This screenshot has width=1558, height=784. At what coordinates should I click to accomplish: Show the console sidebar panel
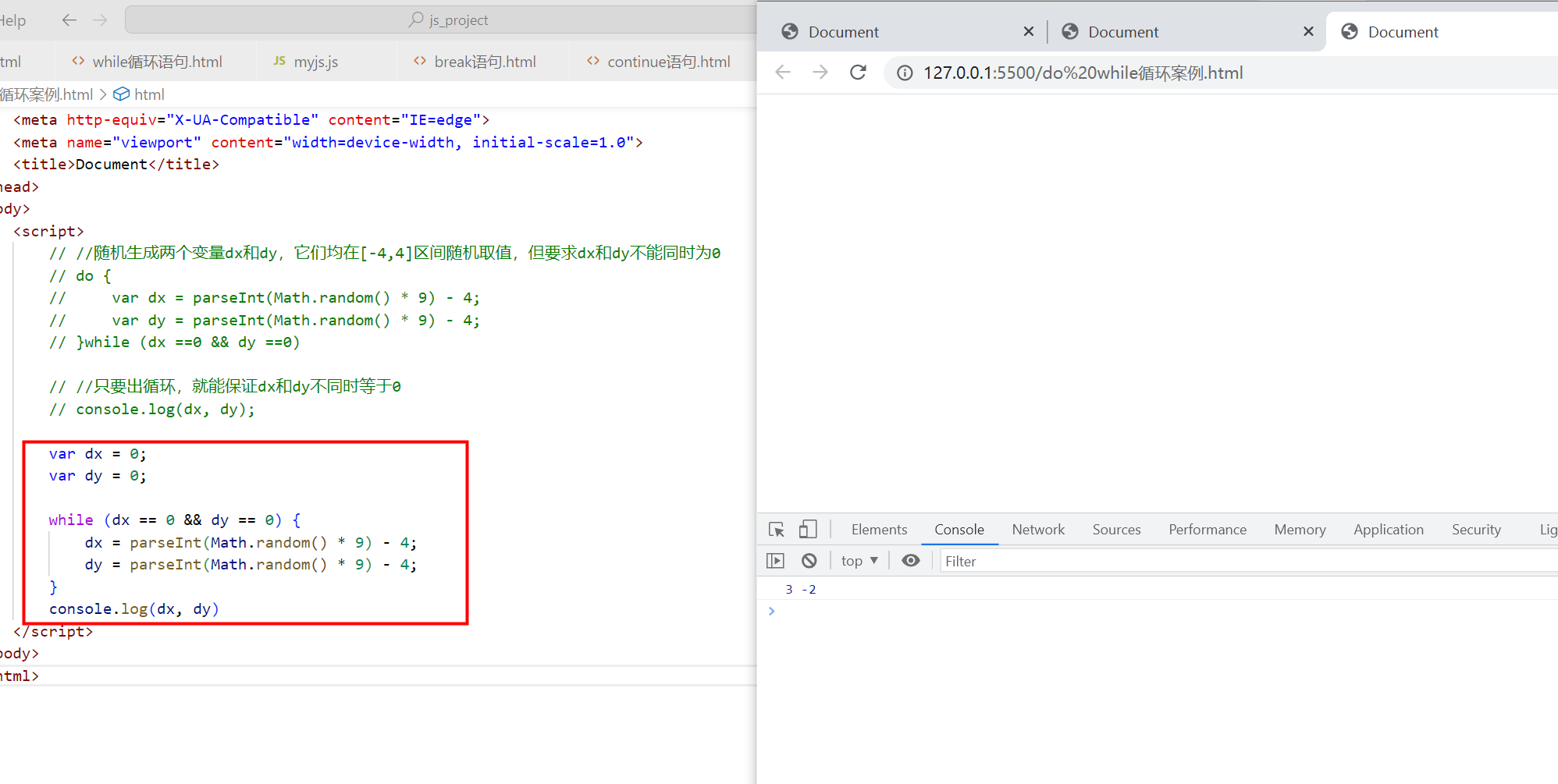[x=776, y=560]
